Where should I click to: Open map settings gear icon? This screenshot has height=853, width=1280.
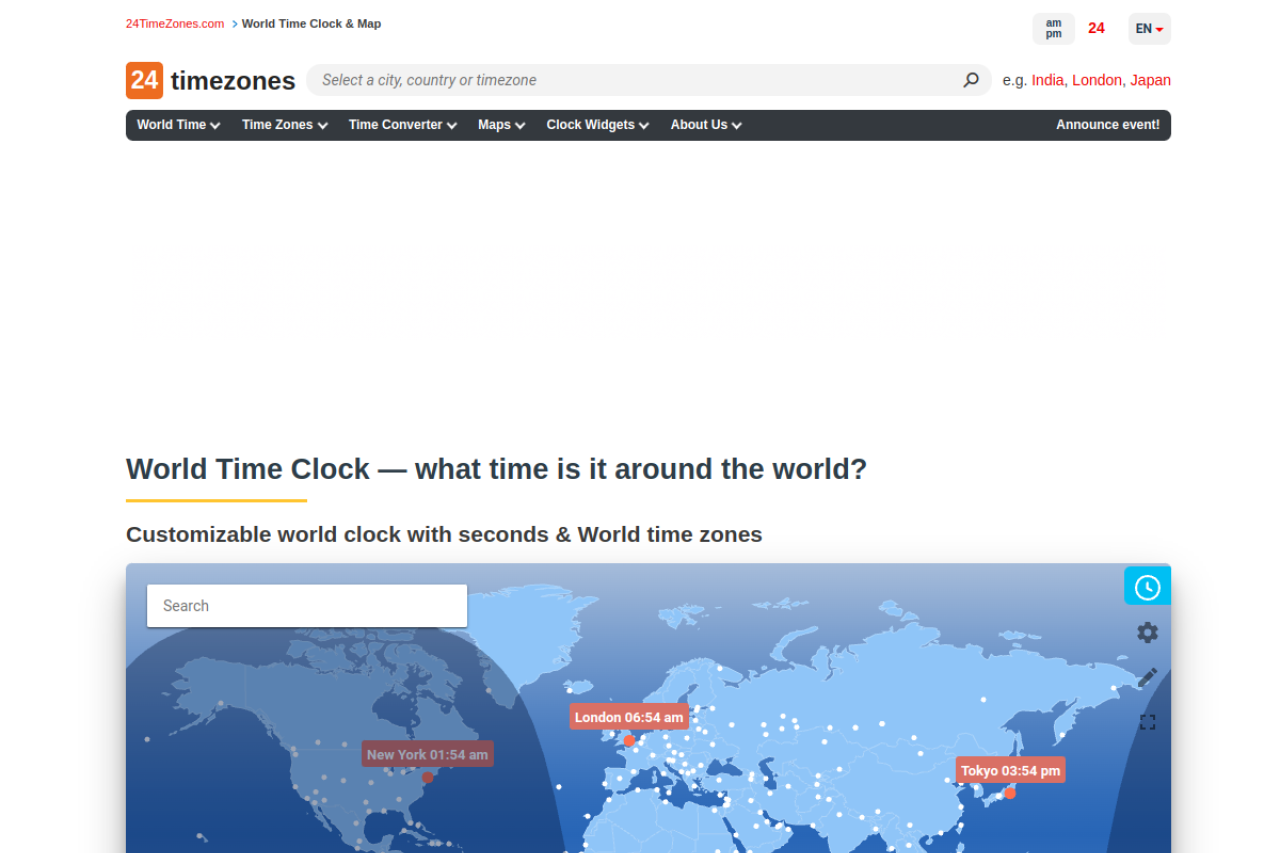point(1147,632)
